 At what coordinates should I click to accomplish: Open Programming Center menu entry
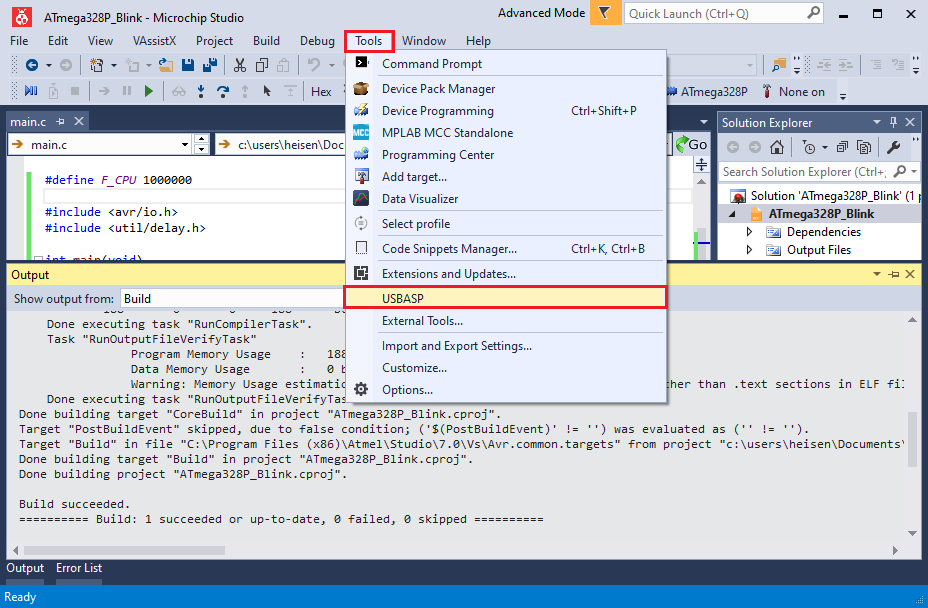tap(506, 155)
